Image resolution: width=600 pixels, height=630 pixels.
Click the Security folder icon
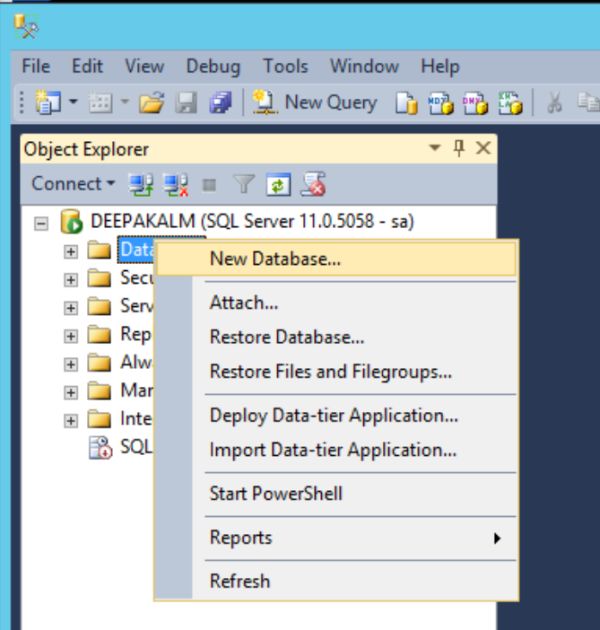[x=99, y=278]
